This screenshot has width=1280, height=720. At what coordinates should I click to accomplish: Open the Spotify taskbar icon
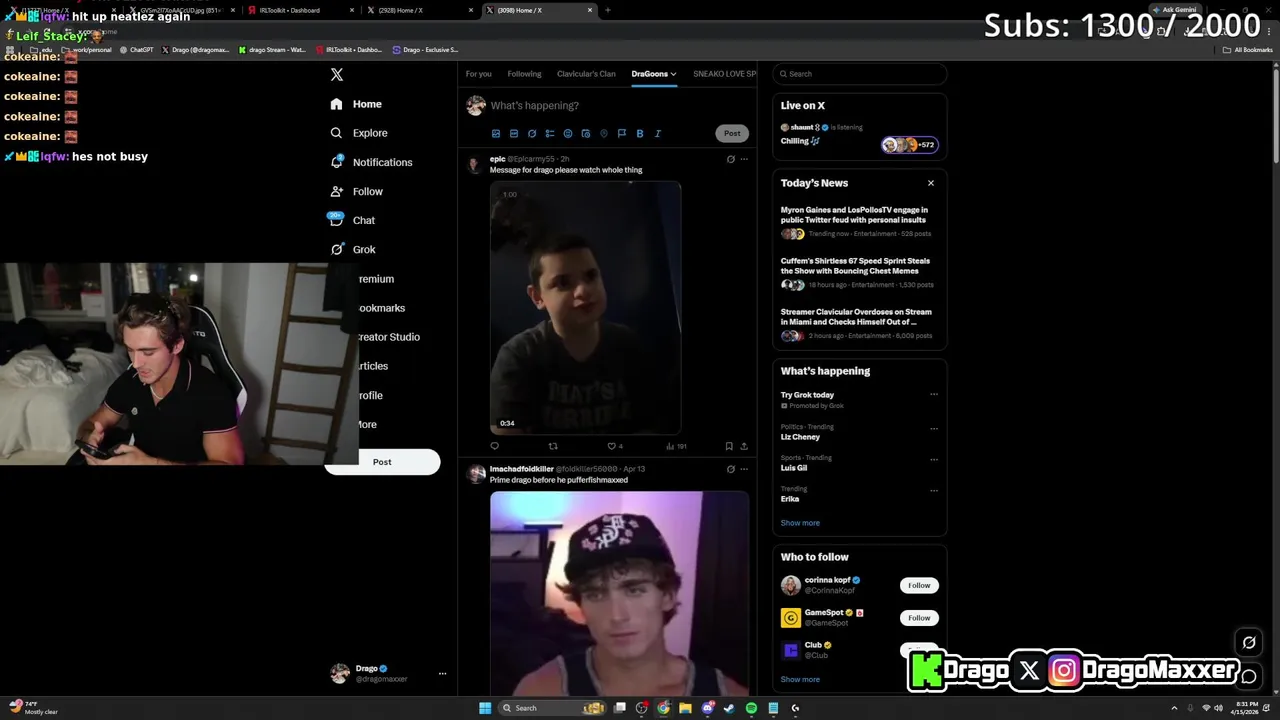pyautogui.click(x=751, y=708)
